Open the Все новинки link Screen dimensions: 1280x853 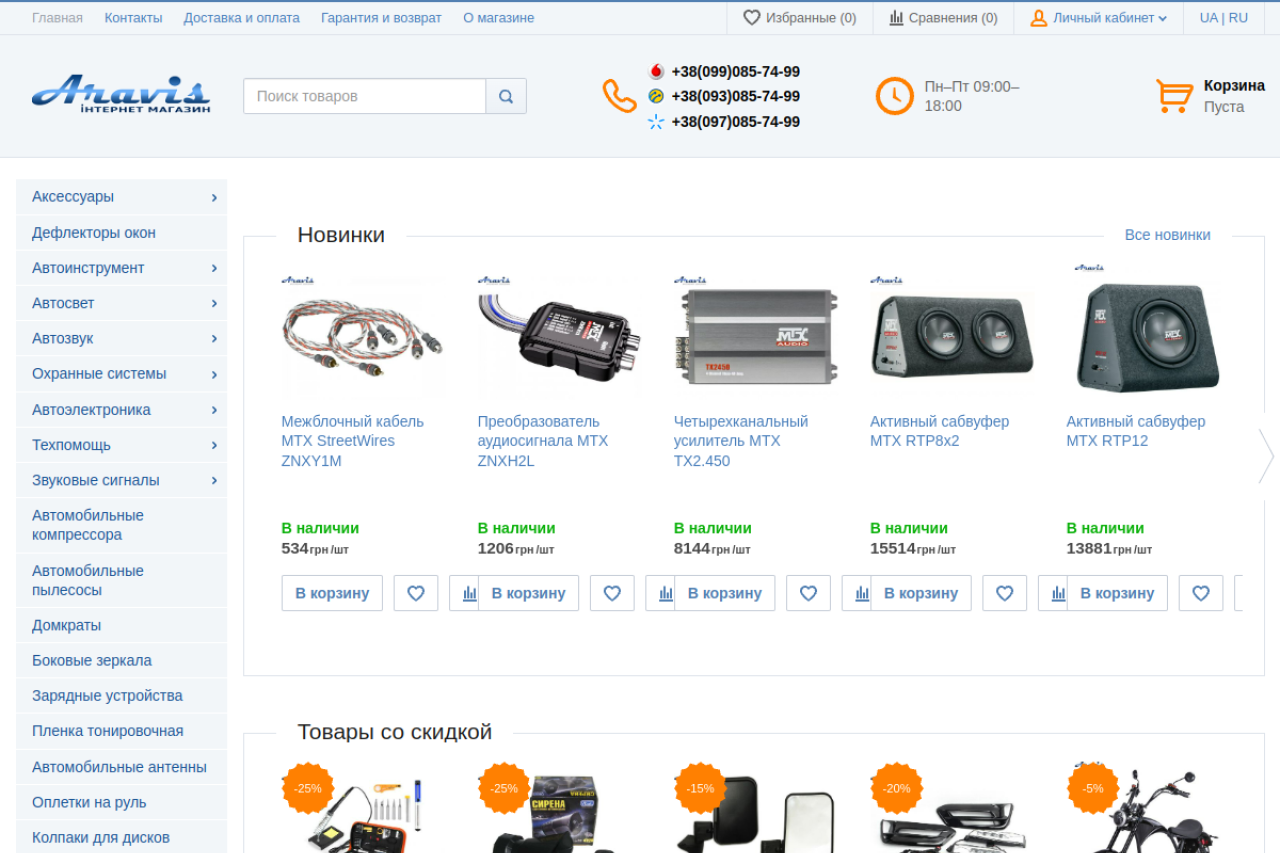[1167, 235]
